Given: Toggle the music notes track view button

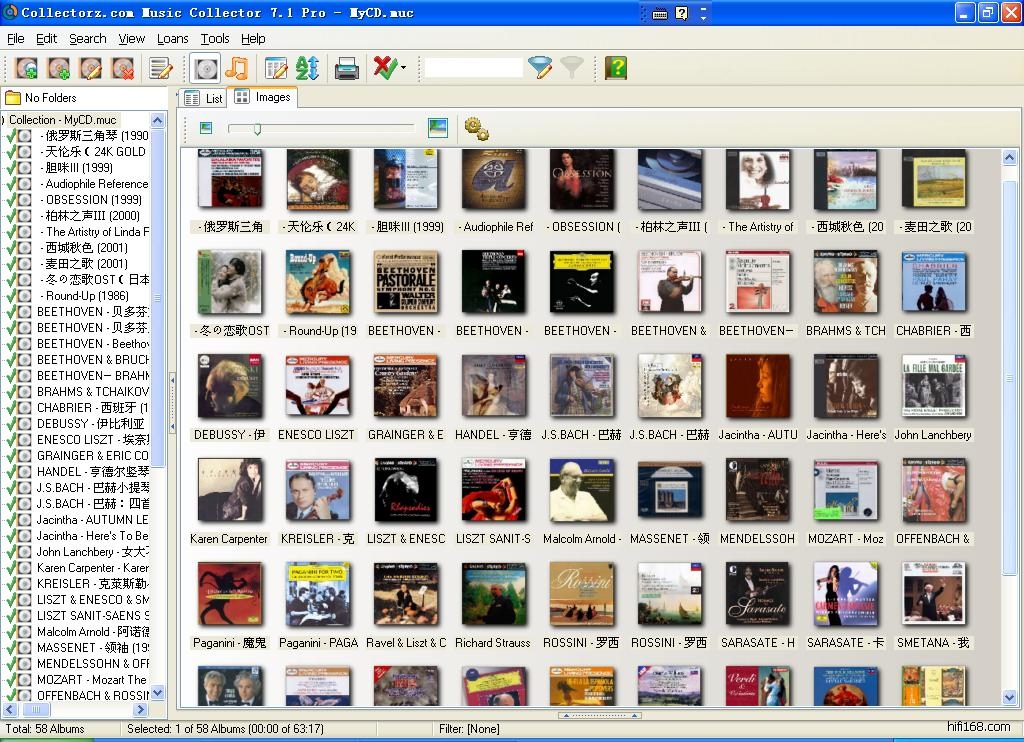Looking at the screenshot, I should (236, 68).
